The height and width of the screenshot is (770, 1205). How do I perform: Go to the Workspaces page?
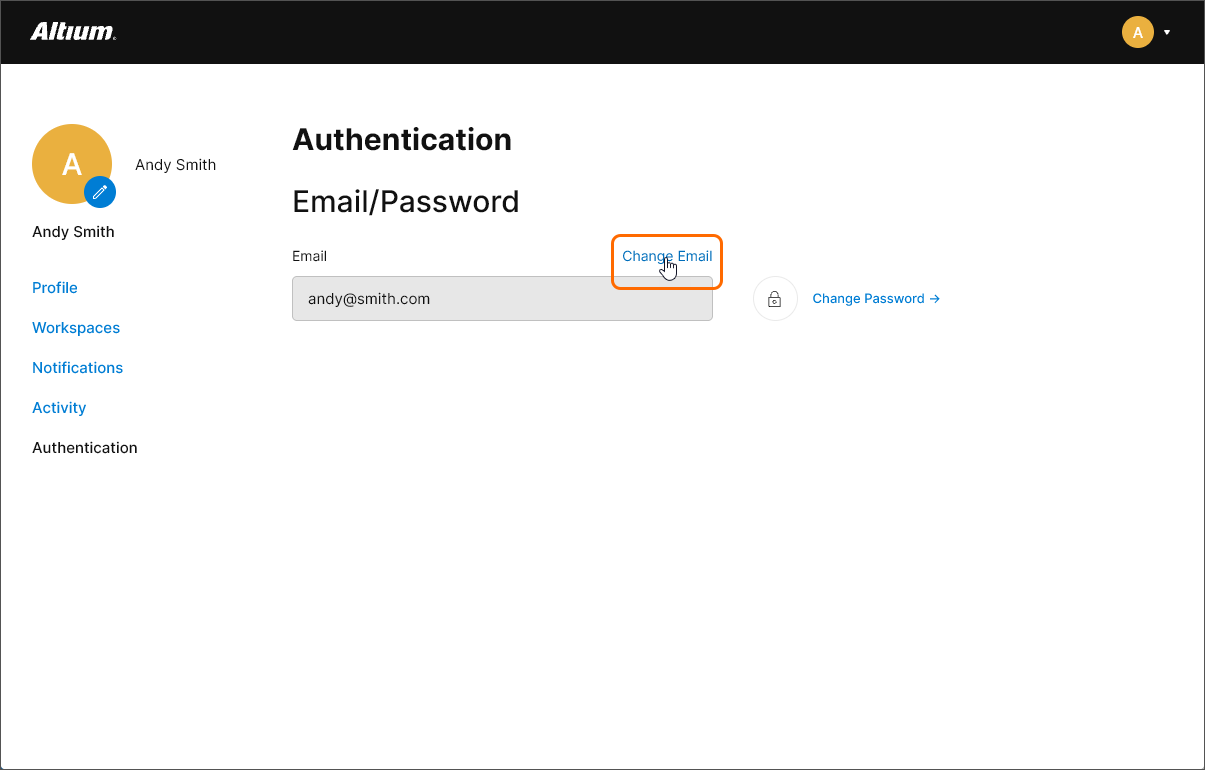76,328
